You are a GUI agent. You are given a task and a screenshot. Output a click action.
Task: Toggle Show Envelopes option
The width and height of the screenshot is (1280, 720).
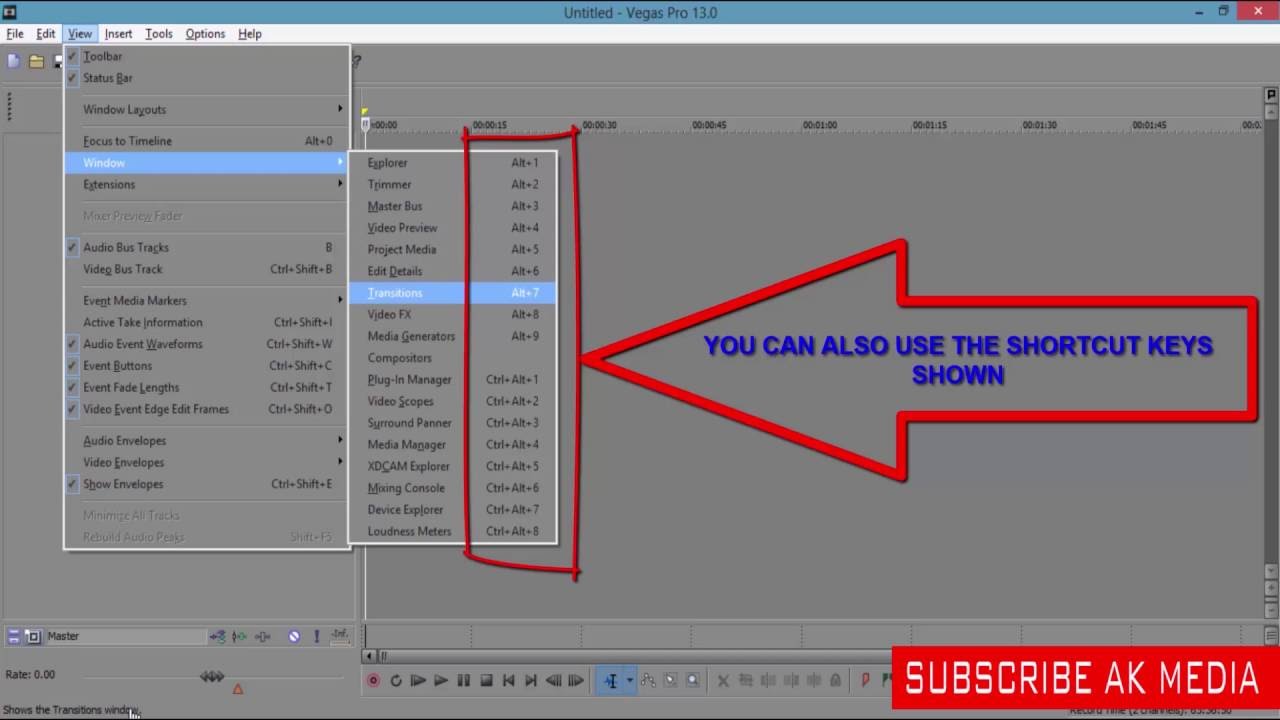pos(72,484)
